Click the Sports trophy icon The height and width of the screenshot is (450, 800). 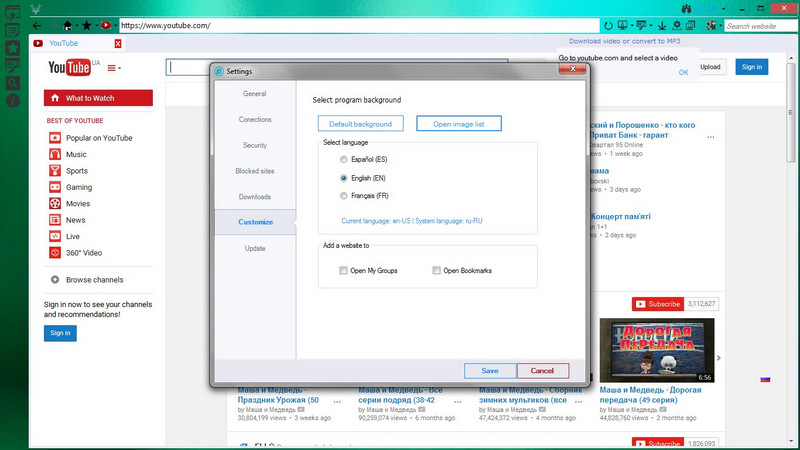(x=55, y=170)
